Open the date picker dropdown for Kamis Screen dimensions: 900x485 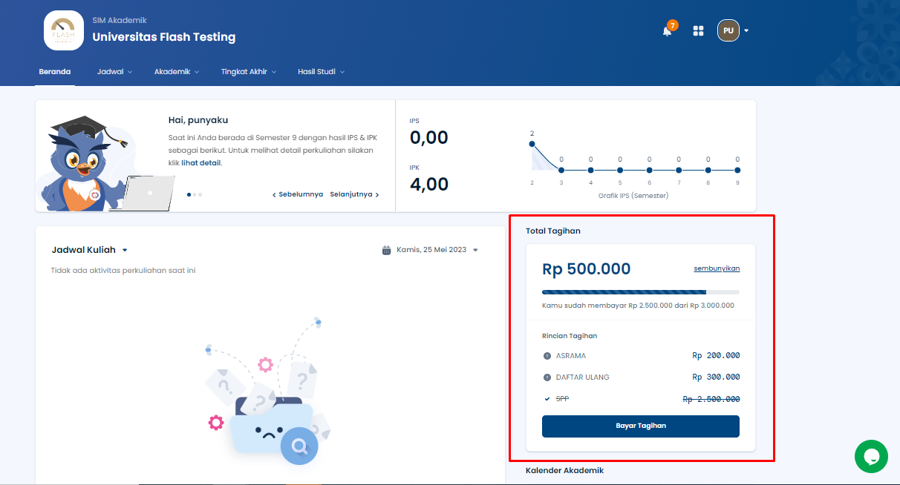(x=475, y=250)
